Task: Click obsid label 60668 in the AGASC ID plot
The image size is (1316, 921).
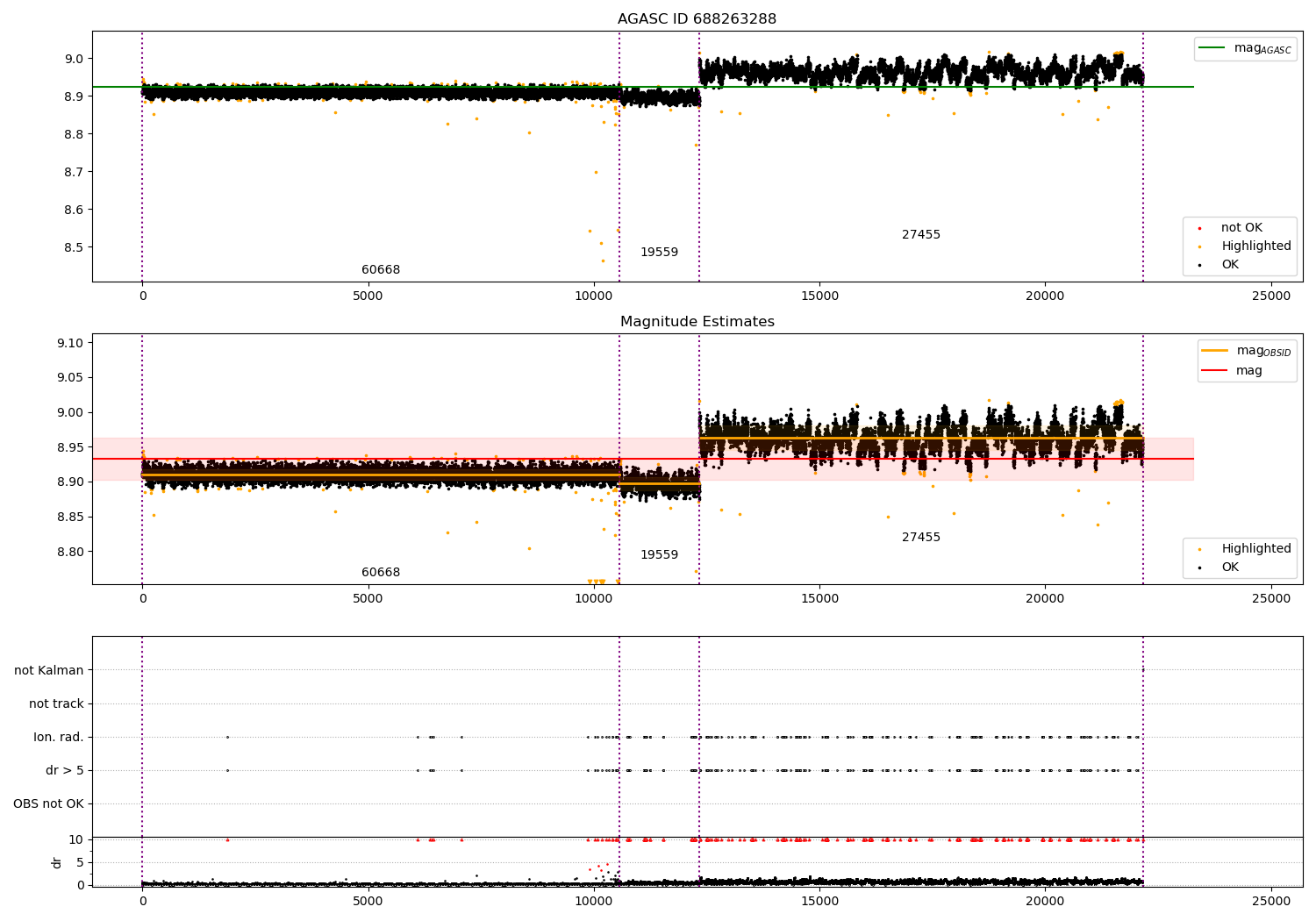Action: pyautogui.click(x=381, y=270)
